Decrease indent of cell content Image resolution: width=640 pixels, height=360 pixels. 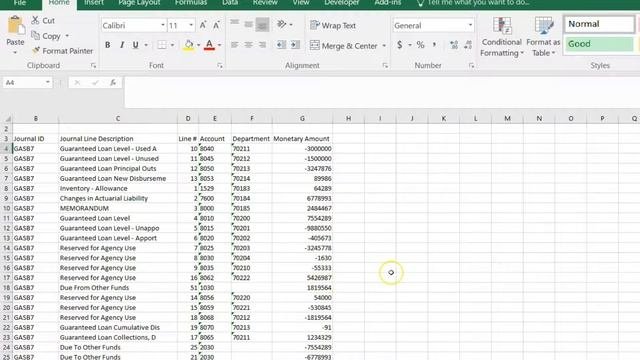pos(281,44)
